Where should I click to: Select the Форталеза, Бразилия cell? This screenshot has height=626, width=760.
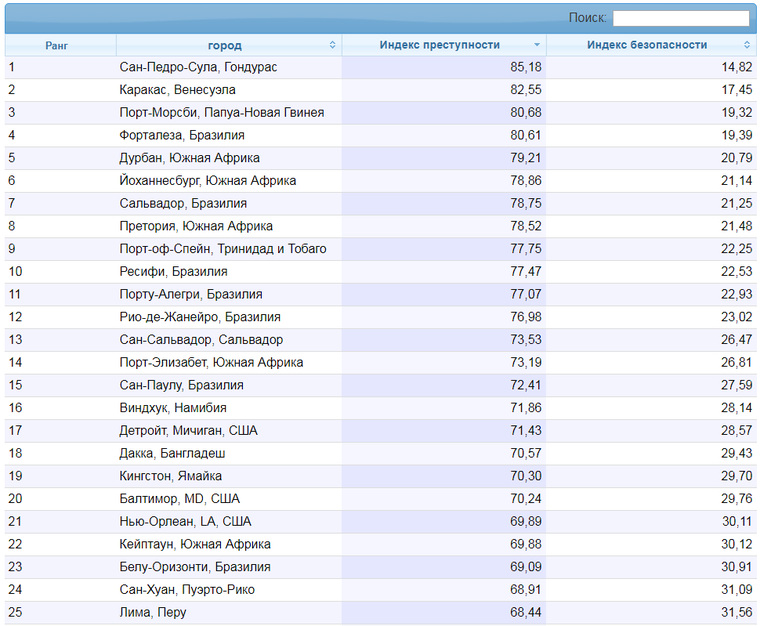coord(229,136)
